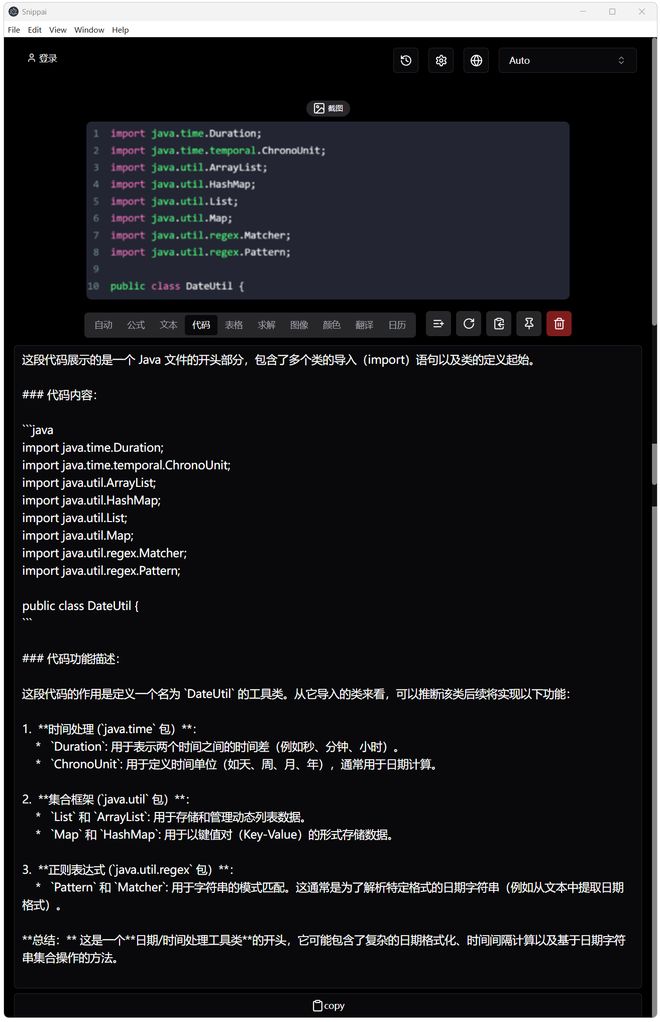Click '### 代码内容:' heading text
660x1022 pixels.
tap(59, 395)
